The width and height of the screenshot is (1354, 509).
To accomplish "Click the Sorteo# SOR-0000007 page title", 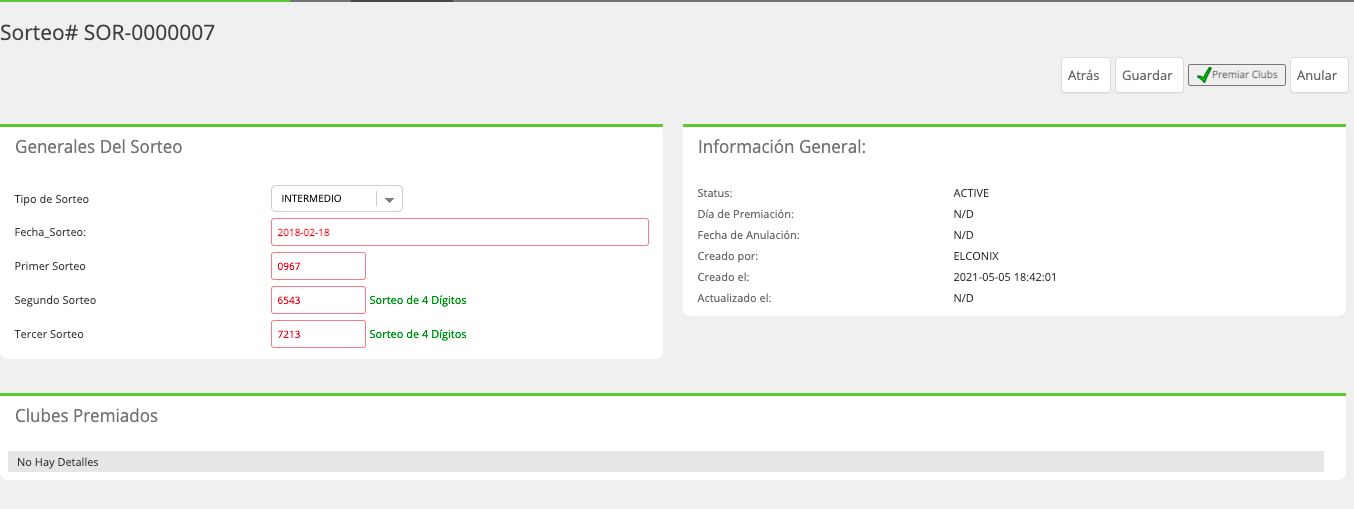I will (108, 32).
